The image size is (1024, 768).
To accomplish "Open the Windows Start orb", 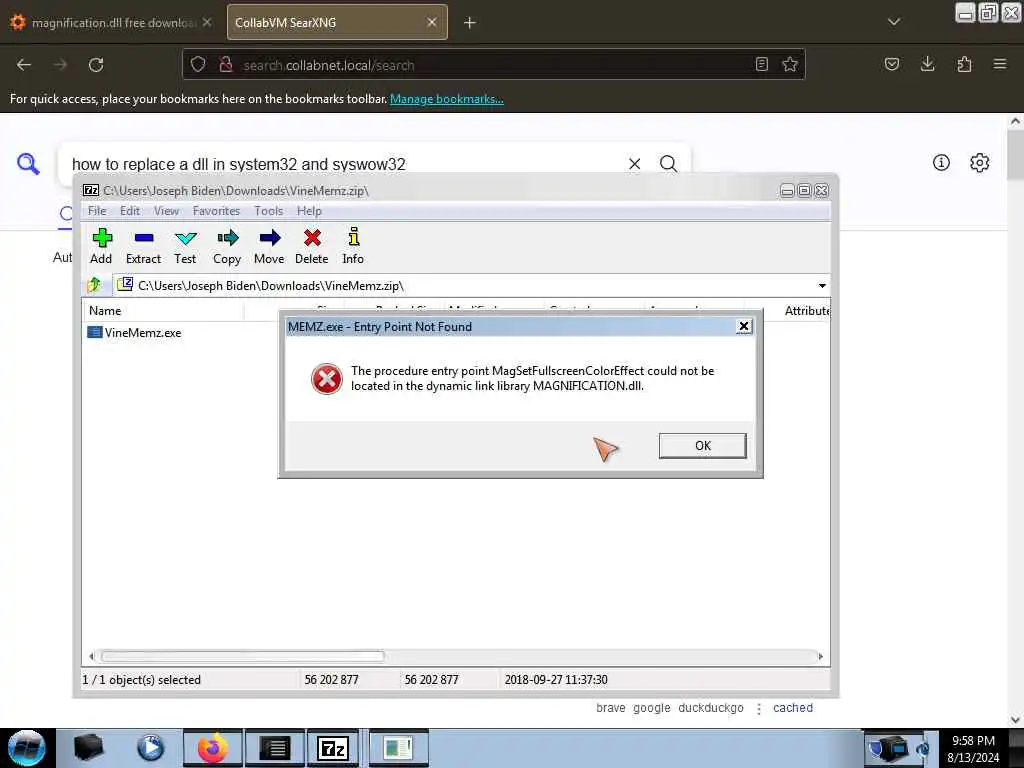I will 27,748.
